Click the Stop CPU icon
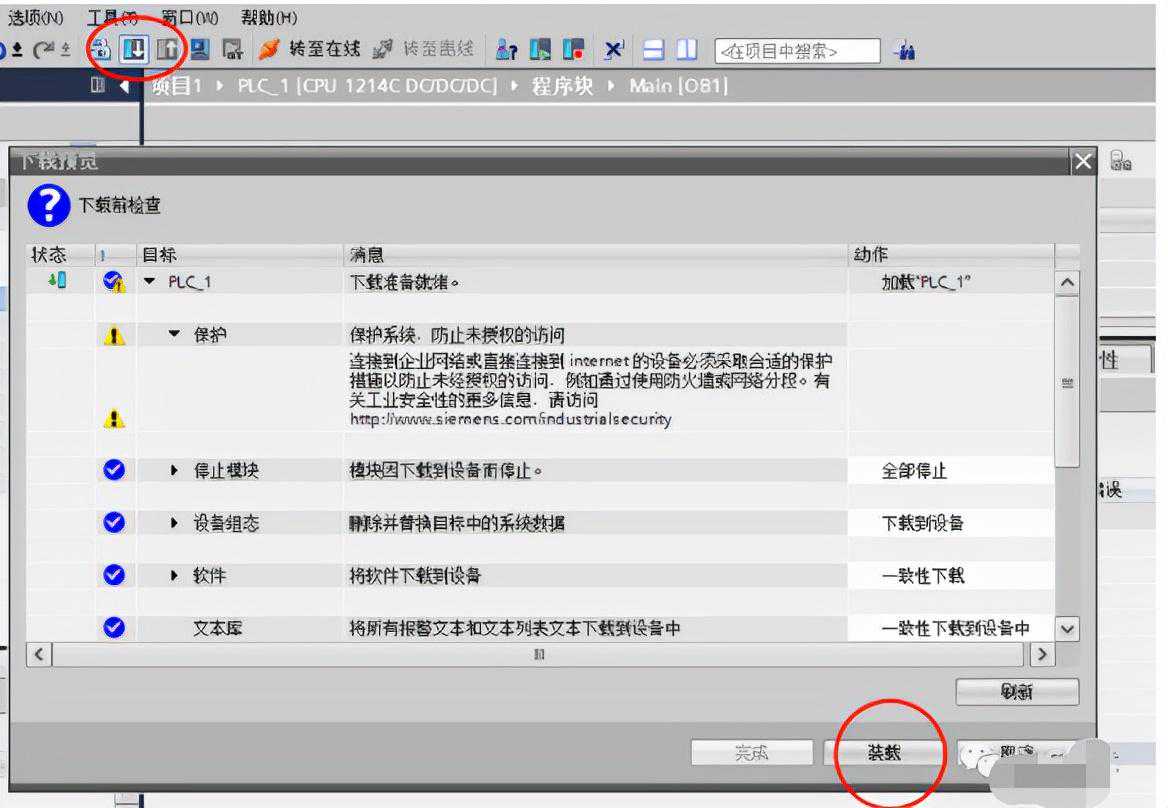The width and height of the screenshot is (1168, 808). click(573, 49)
